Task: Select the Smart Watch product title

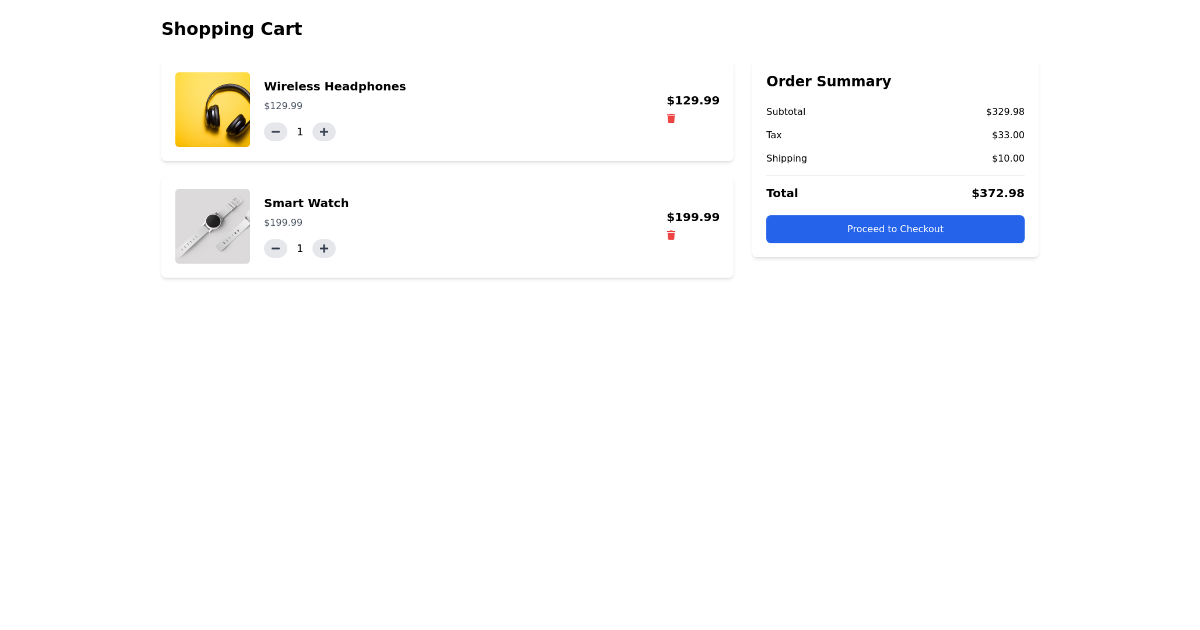Action: tap(306, 202)
